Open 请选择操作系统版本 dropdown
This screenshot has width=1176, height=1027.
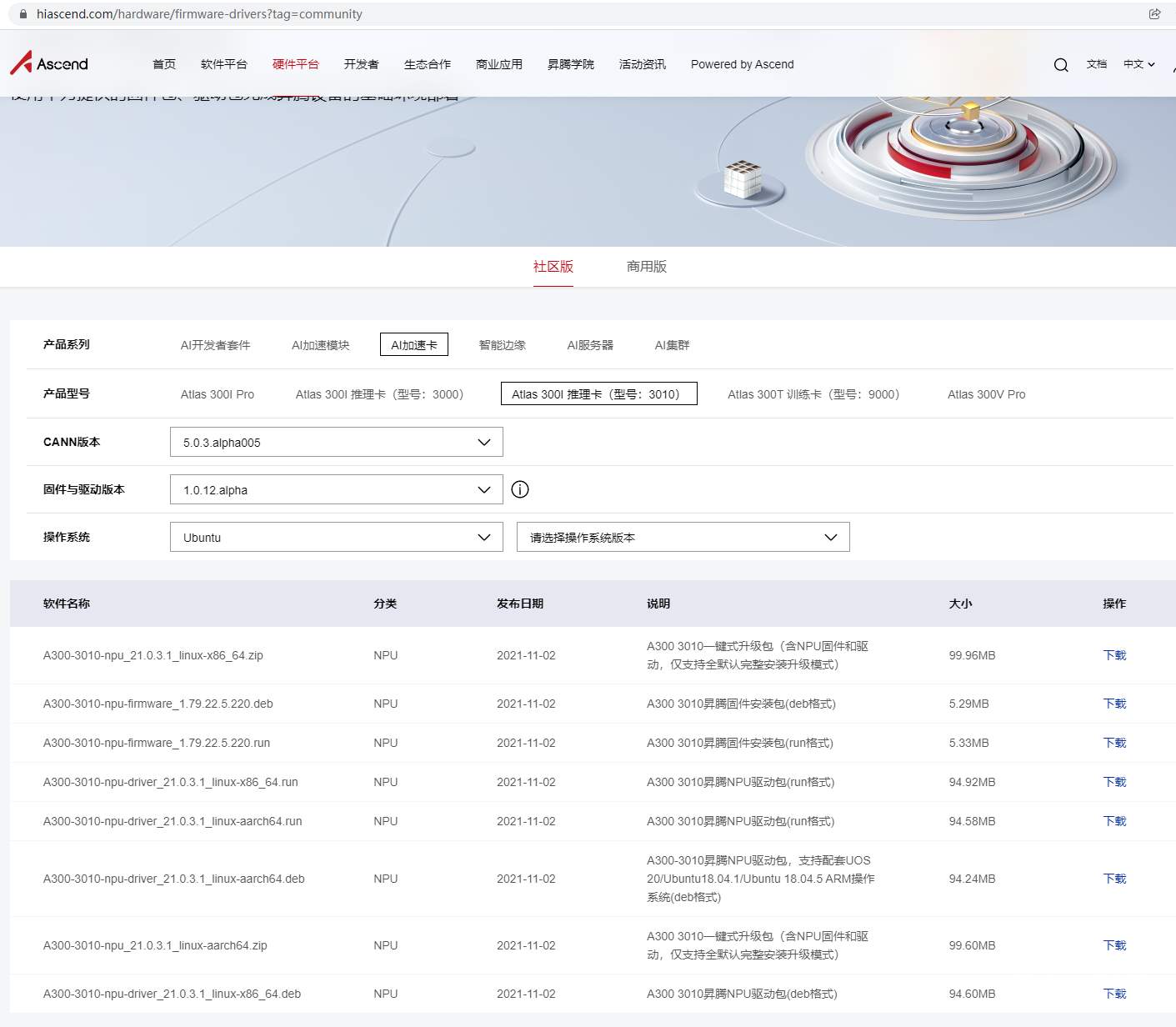683,537
